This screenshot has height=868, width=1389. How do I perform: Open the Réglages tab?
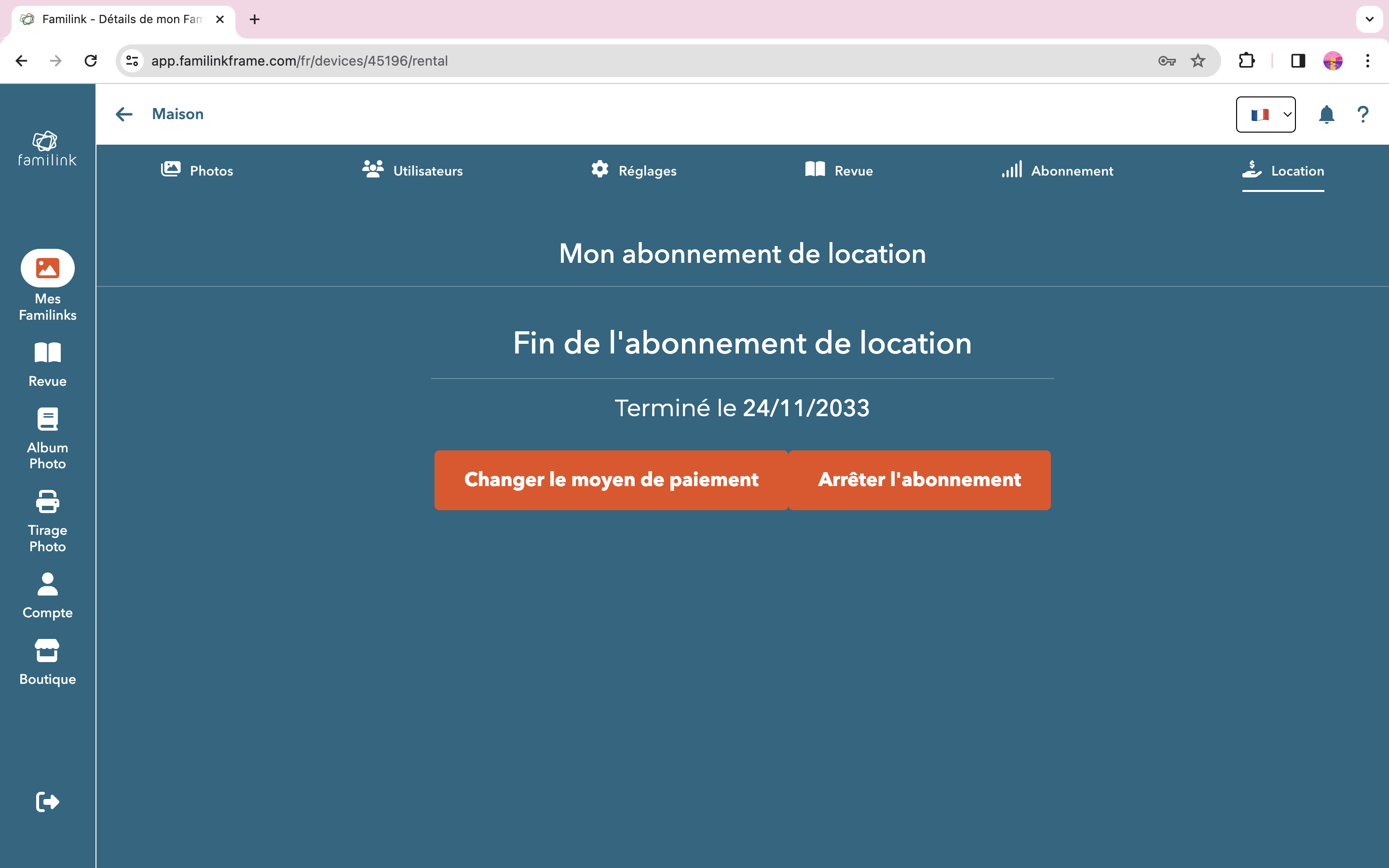[634, 171]
